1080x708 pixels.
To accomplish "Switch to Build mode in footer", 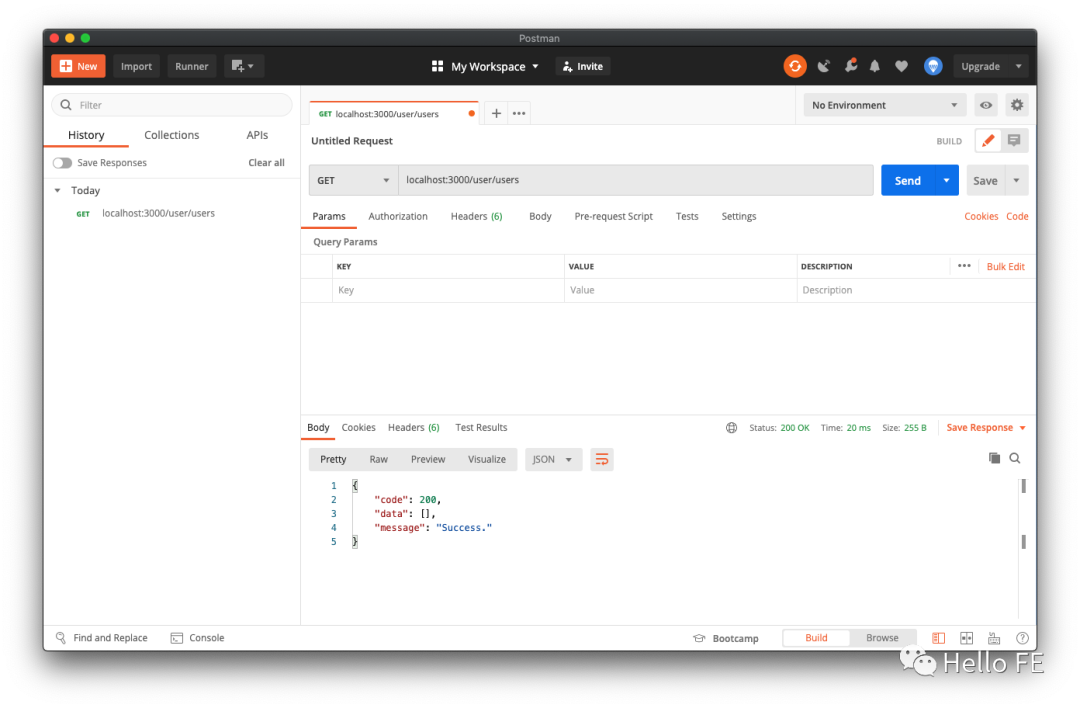I will point(816,638).
